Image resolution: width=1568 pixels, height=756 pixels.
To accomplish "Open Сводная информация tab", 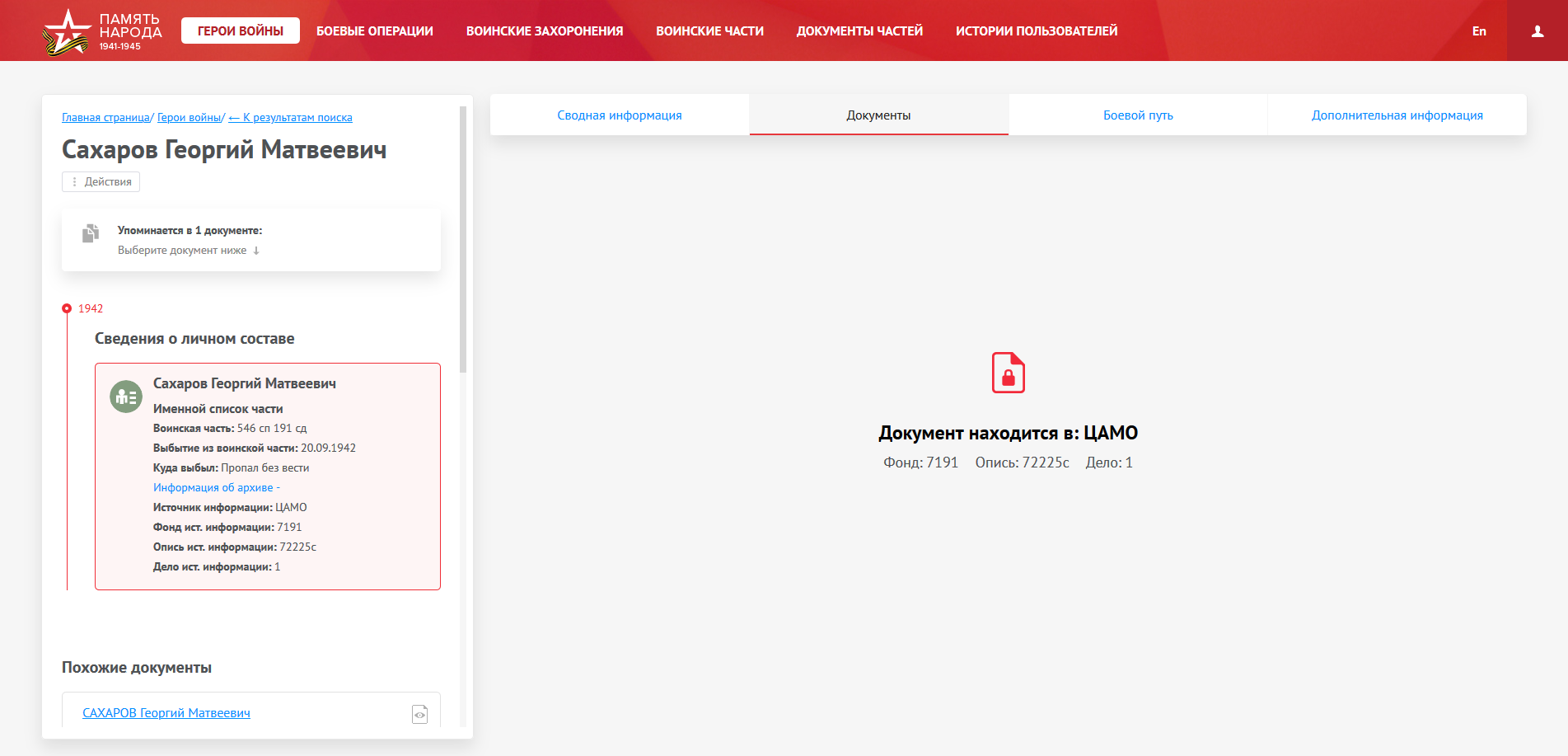I will click(x=620, y=115).
